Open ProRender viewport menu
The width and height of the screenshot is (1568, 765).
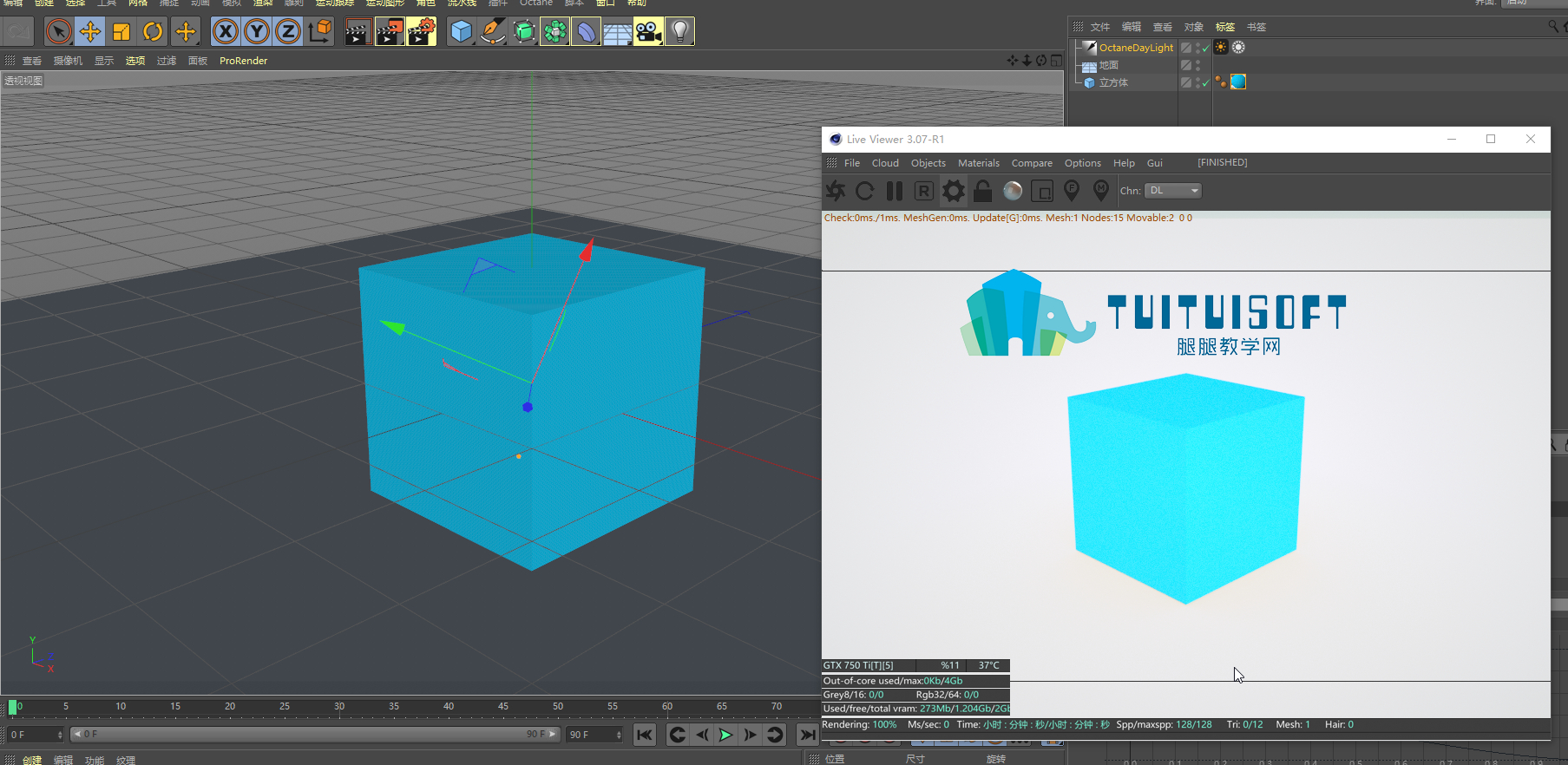click(243, 61)
